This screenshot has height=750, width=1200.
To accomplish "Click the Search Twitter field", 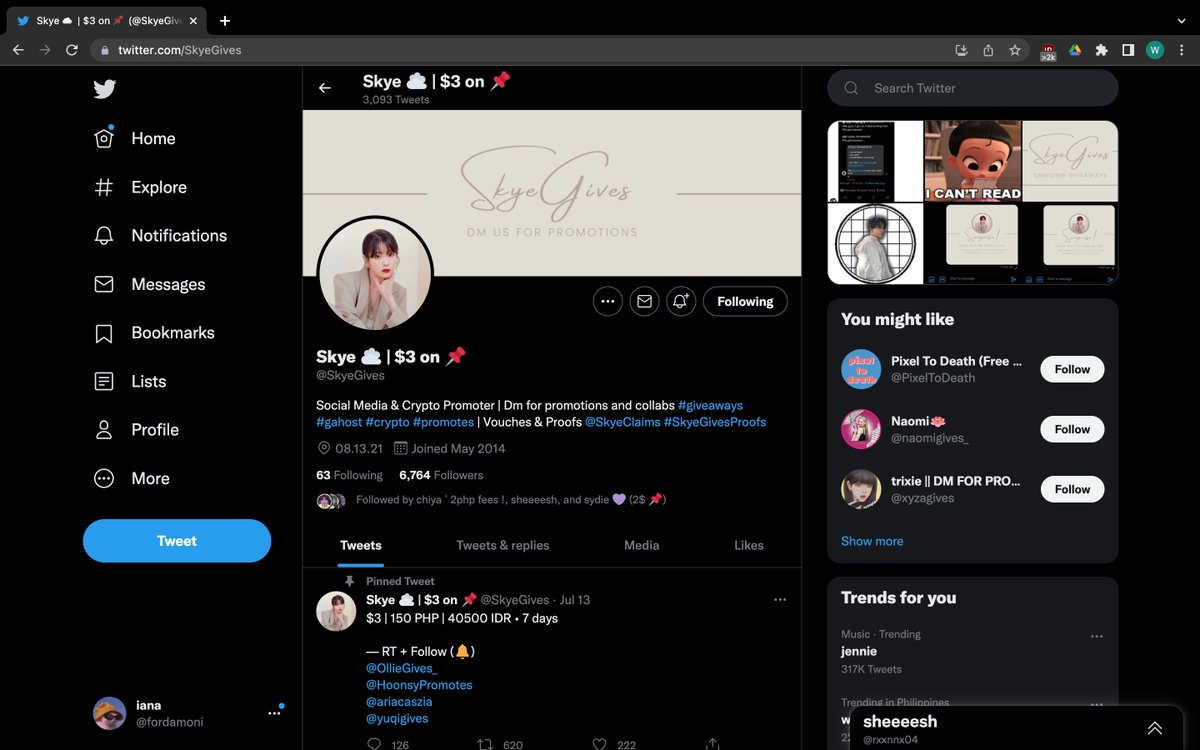I will pyautogui.click(x=972, y=88).
